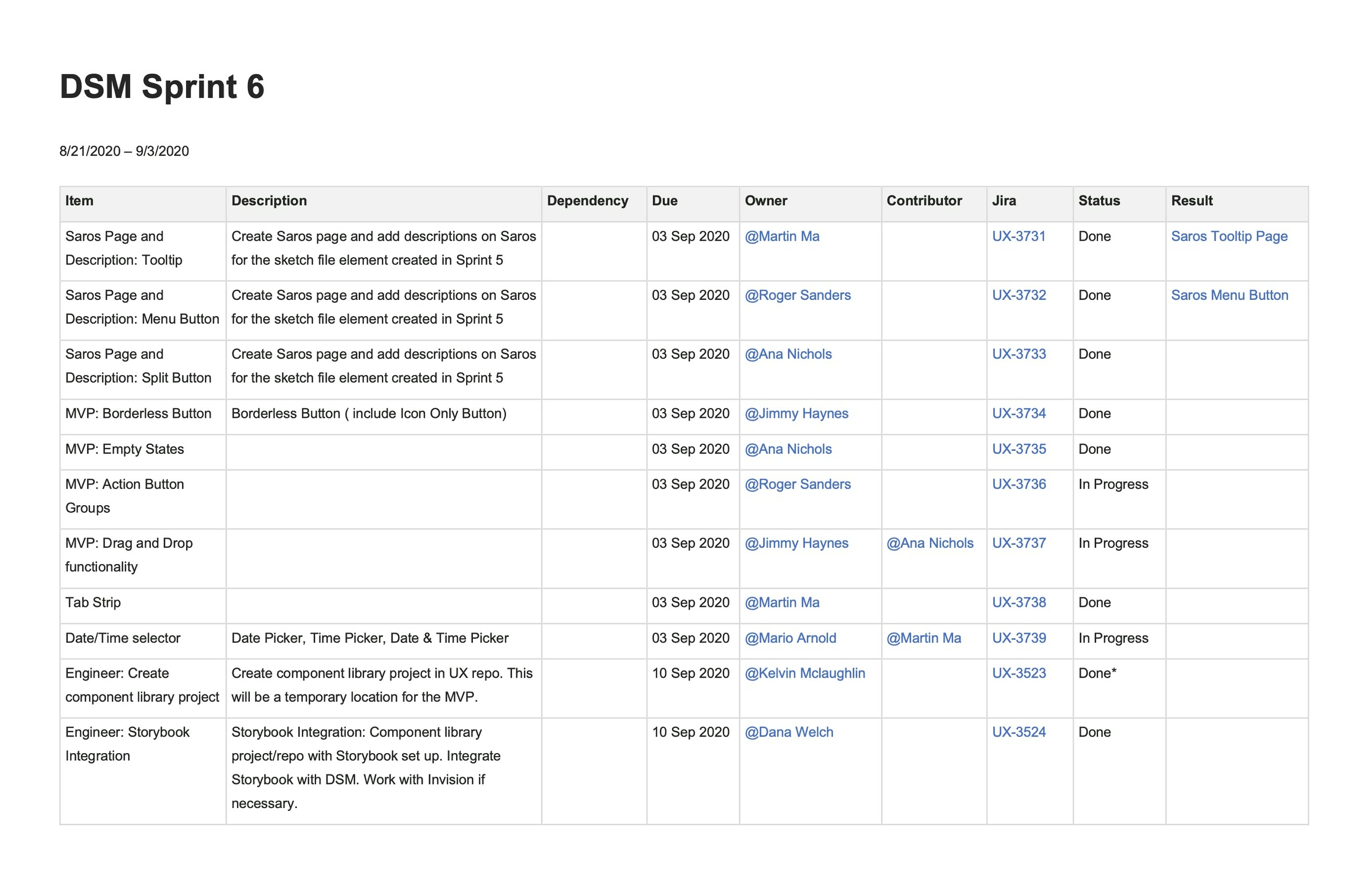Click the DSM Sprint 6 page title
Image resolution: width=1372 pixels, height=884 pixels.
(x=162, y=87)
